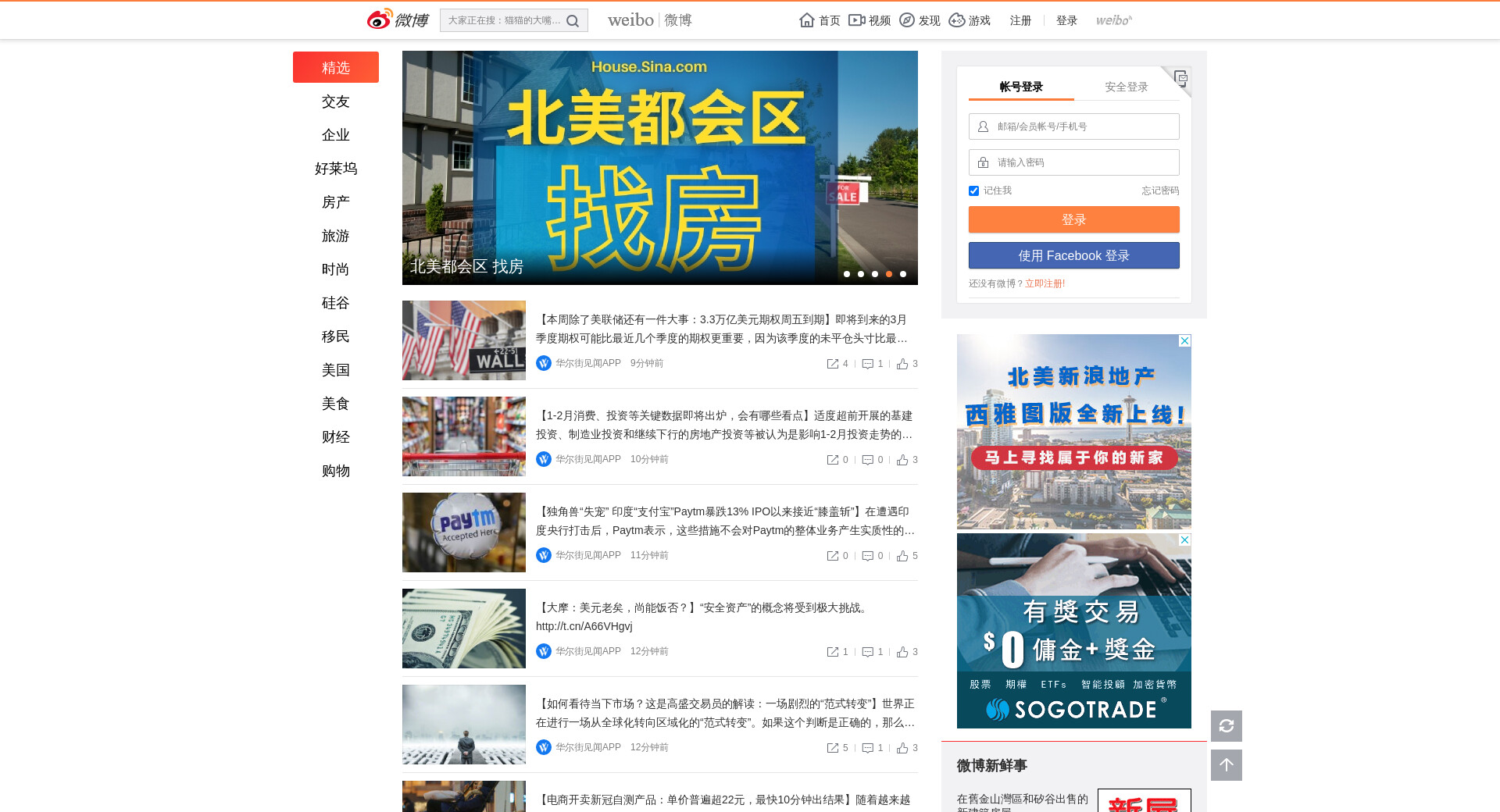Toggle the 记住我 checkbox
Viewport: 1500px width, 812px height.
[973, 191]
